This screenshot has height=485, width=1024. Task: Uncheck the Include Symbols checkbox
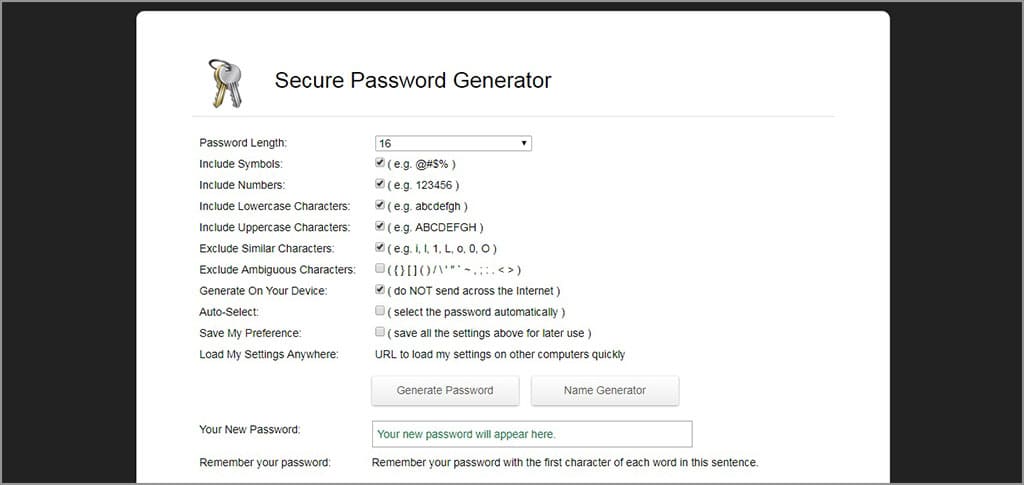380,163
